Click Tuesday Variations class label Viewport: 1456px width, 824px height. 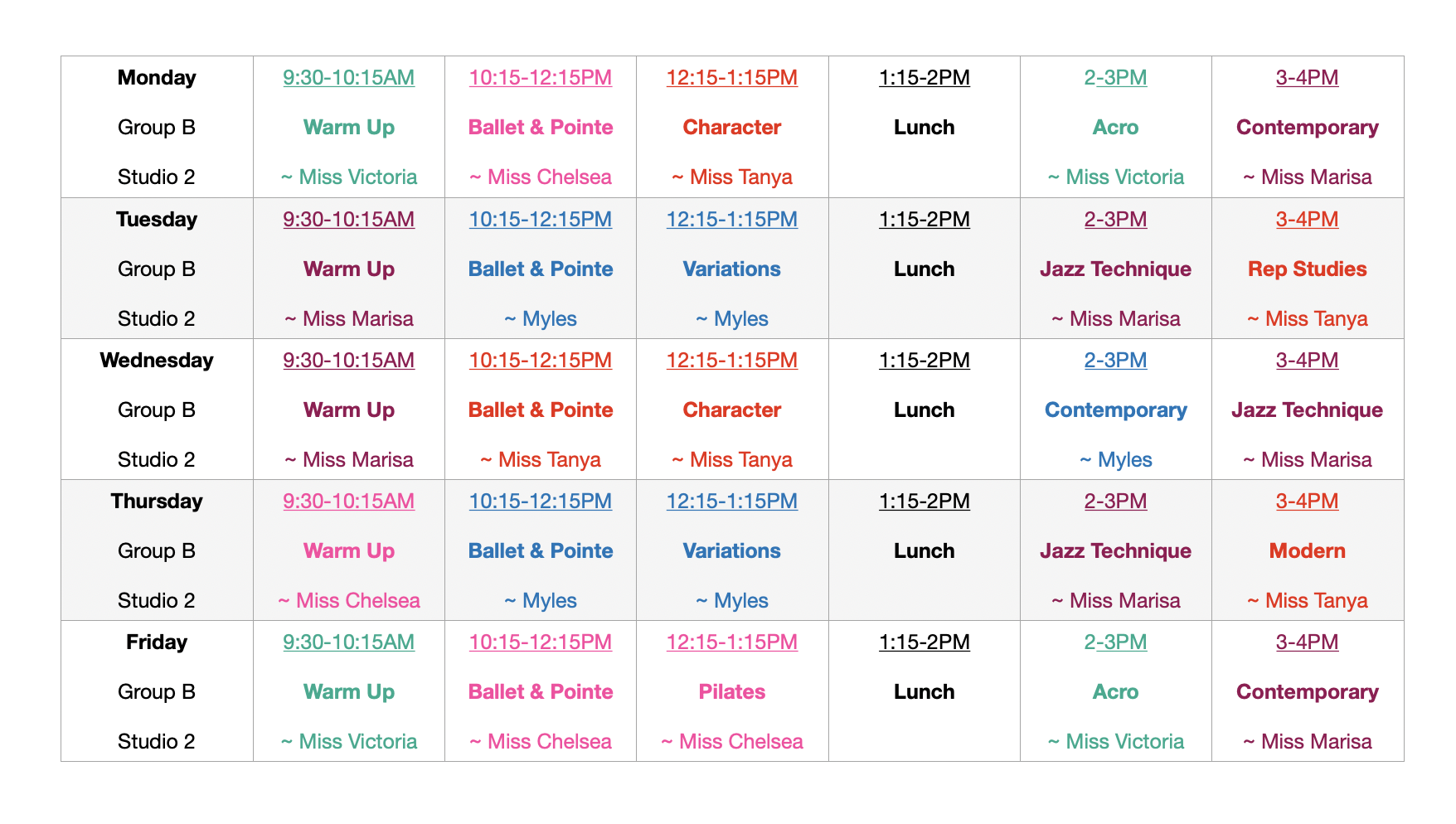pos(731,269)
